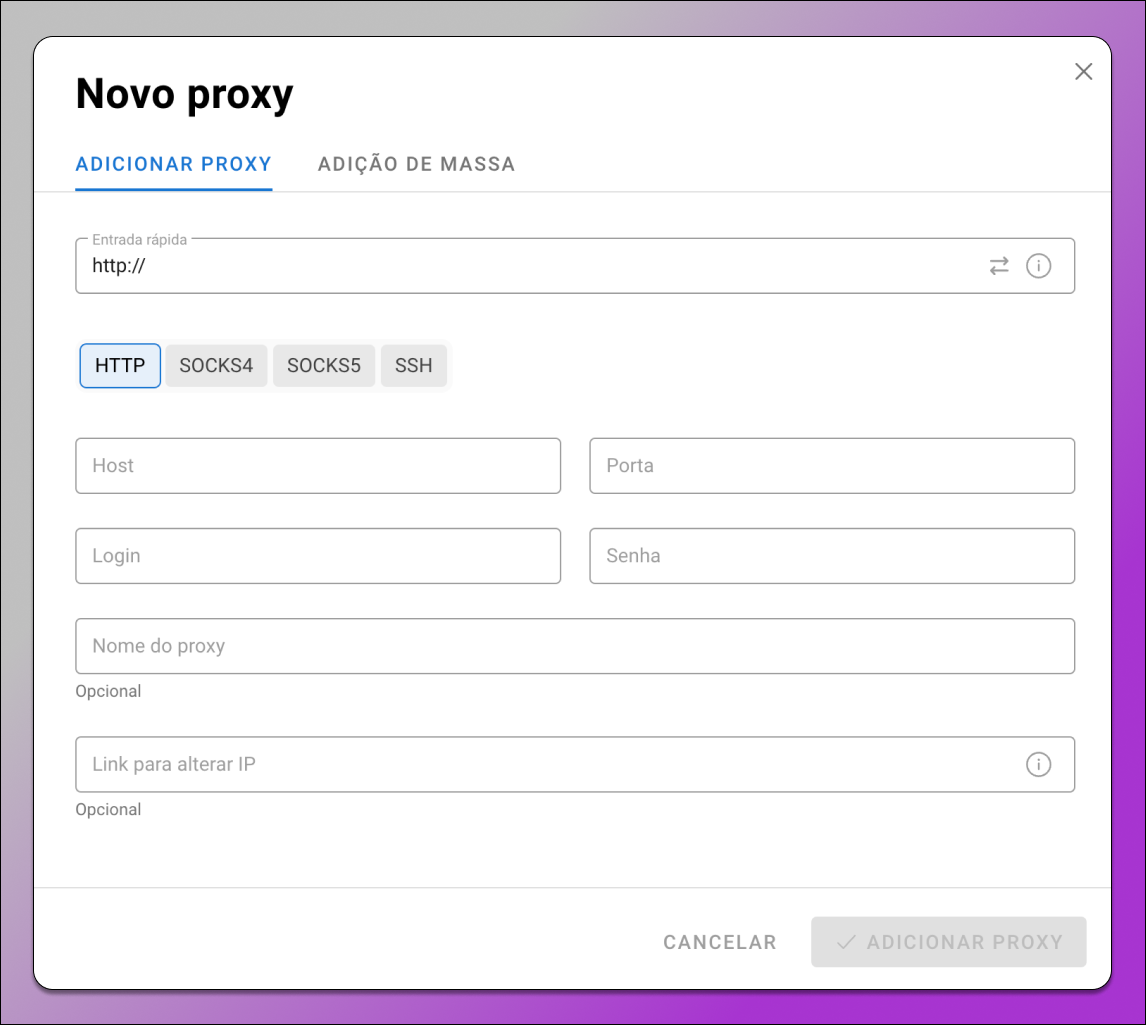Select the HTTP protocol option
The width and height of the screenshot is (1146, 1025).
[120, 366]
